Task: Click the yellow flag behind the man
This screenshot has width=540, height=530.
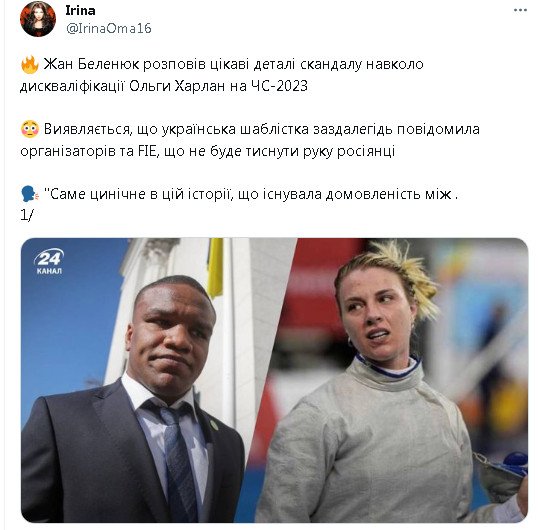Action: (x=215, y=268)
